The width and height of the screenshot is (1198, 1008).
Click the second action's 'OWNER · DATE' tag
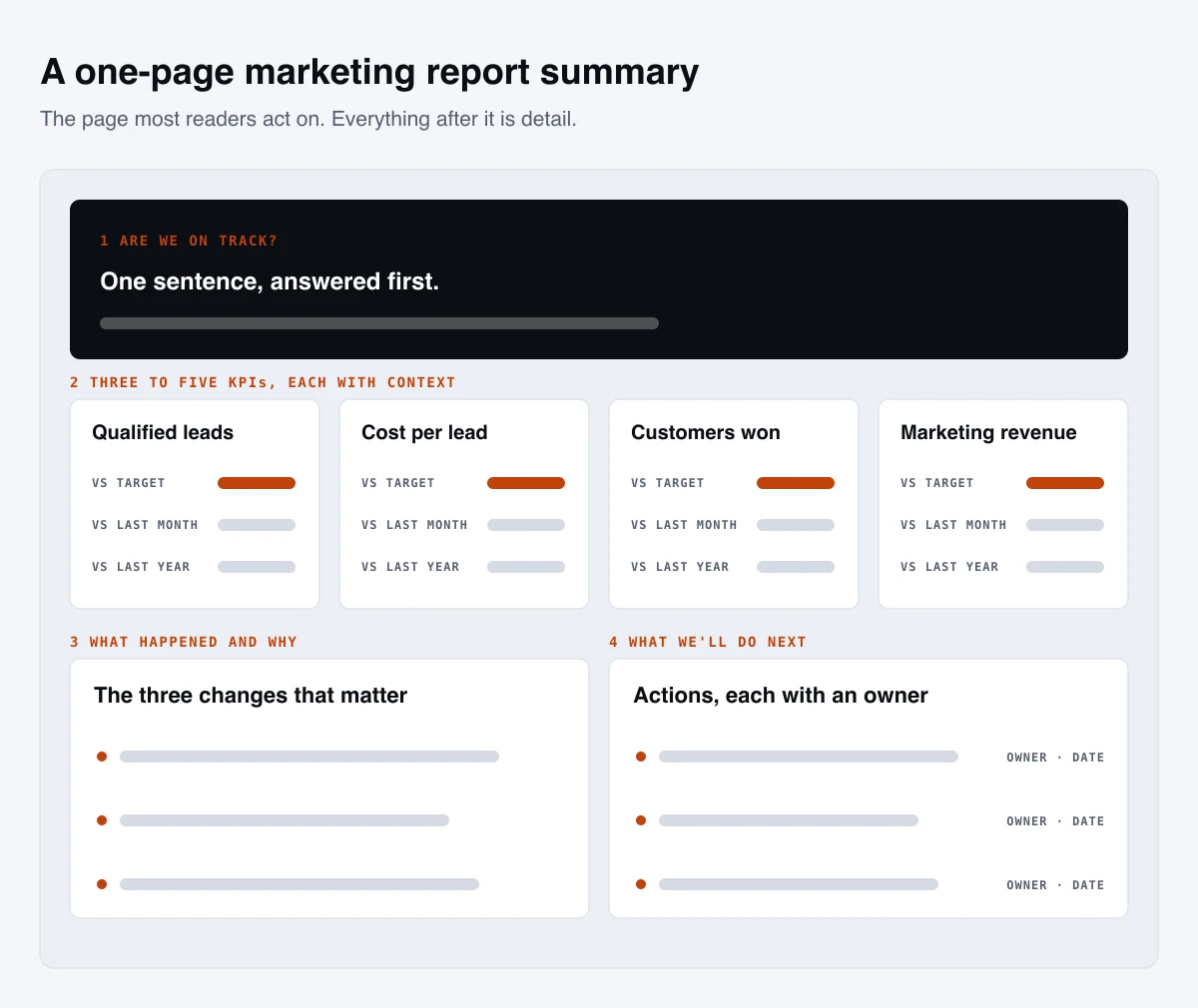click(x=1055, y=821)
